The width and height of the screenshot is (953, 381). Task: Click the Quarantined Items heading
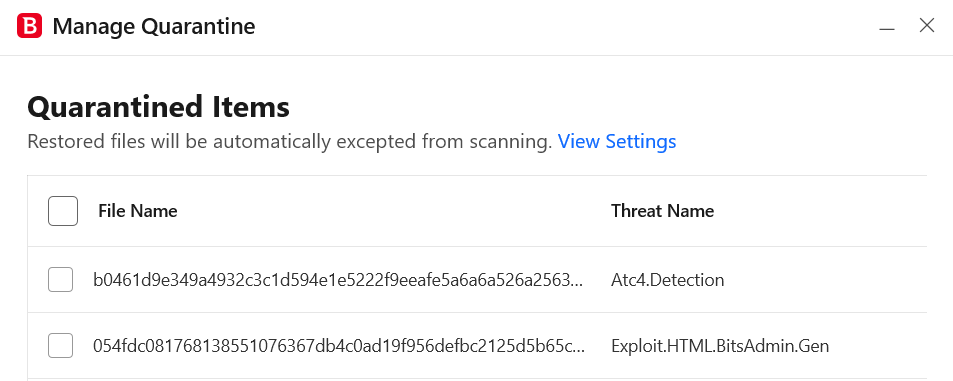159,108
